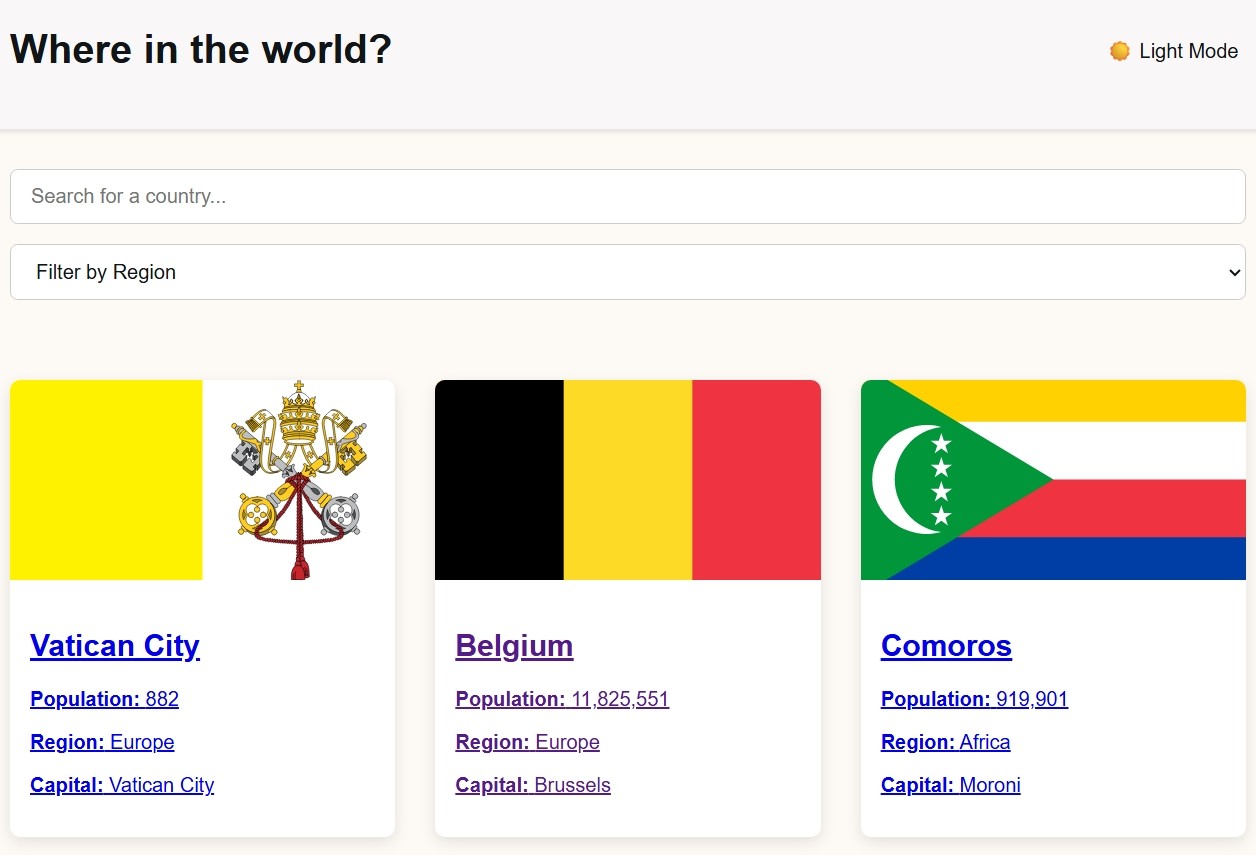Open the Belgium country title link
The height and width of the screenshot is (855, 1256).
tap(514, 646)
